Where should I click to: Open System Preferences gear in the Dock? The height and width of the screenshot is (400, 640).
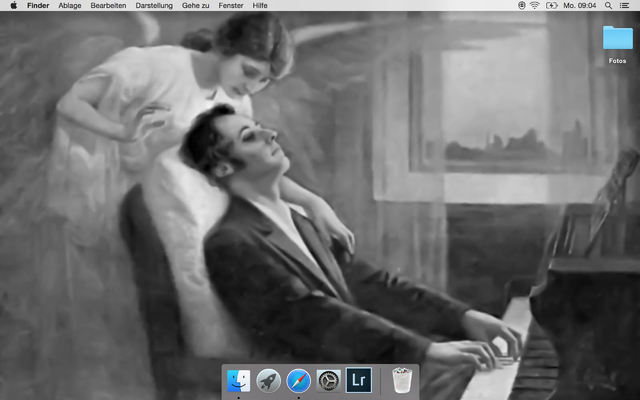point(329,380)
